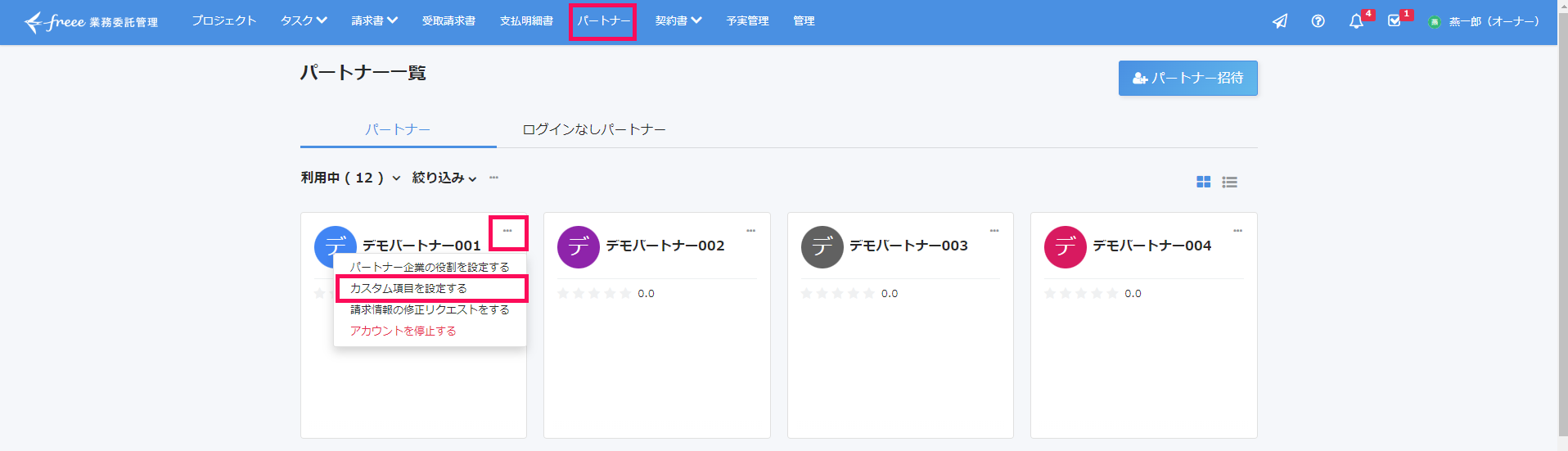Image resolution: width=1568 pixels, height=451 pixels.
Task: Open the デモパートナー004 name link
Action: click(1152, 246)
